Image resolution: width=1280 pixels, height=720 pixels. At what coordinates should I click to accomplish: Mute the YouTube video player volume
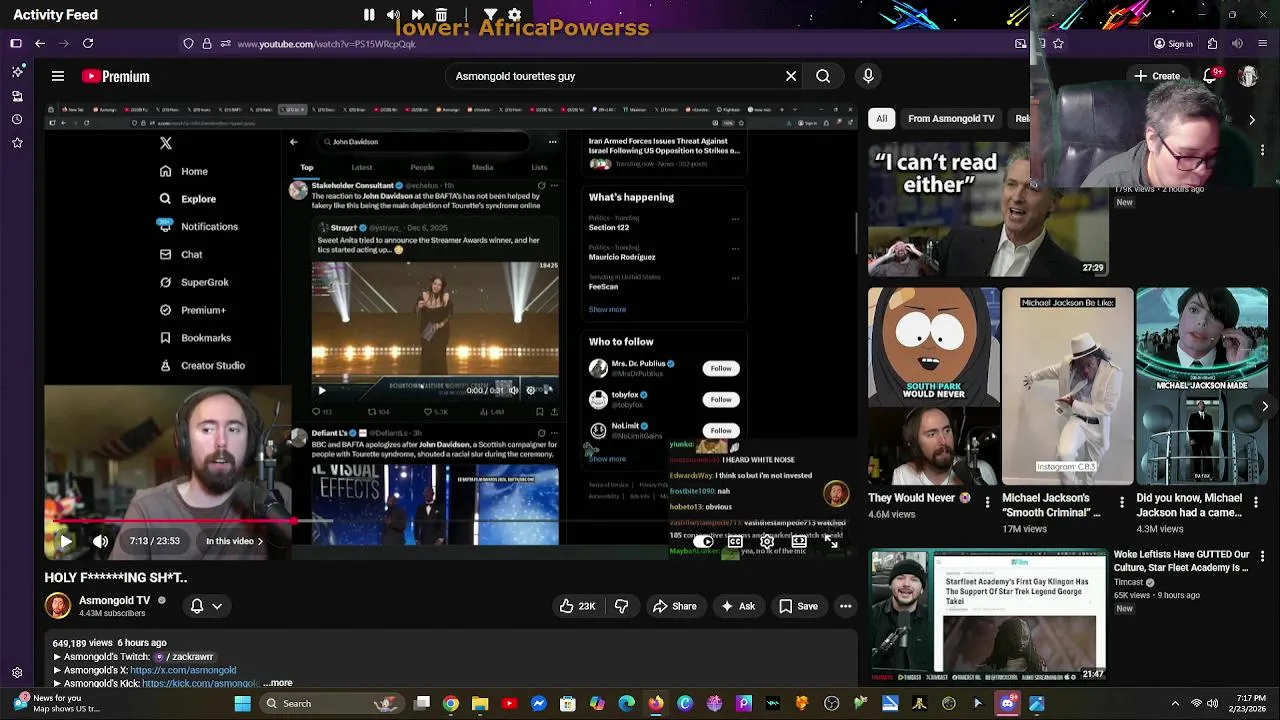click(x=100, y=541)
